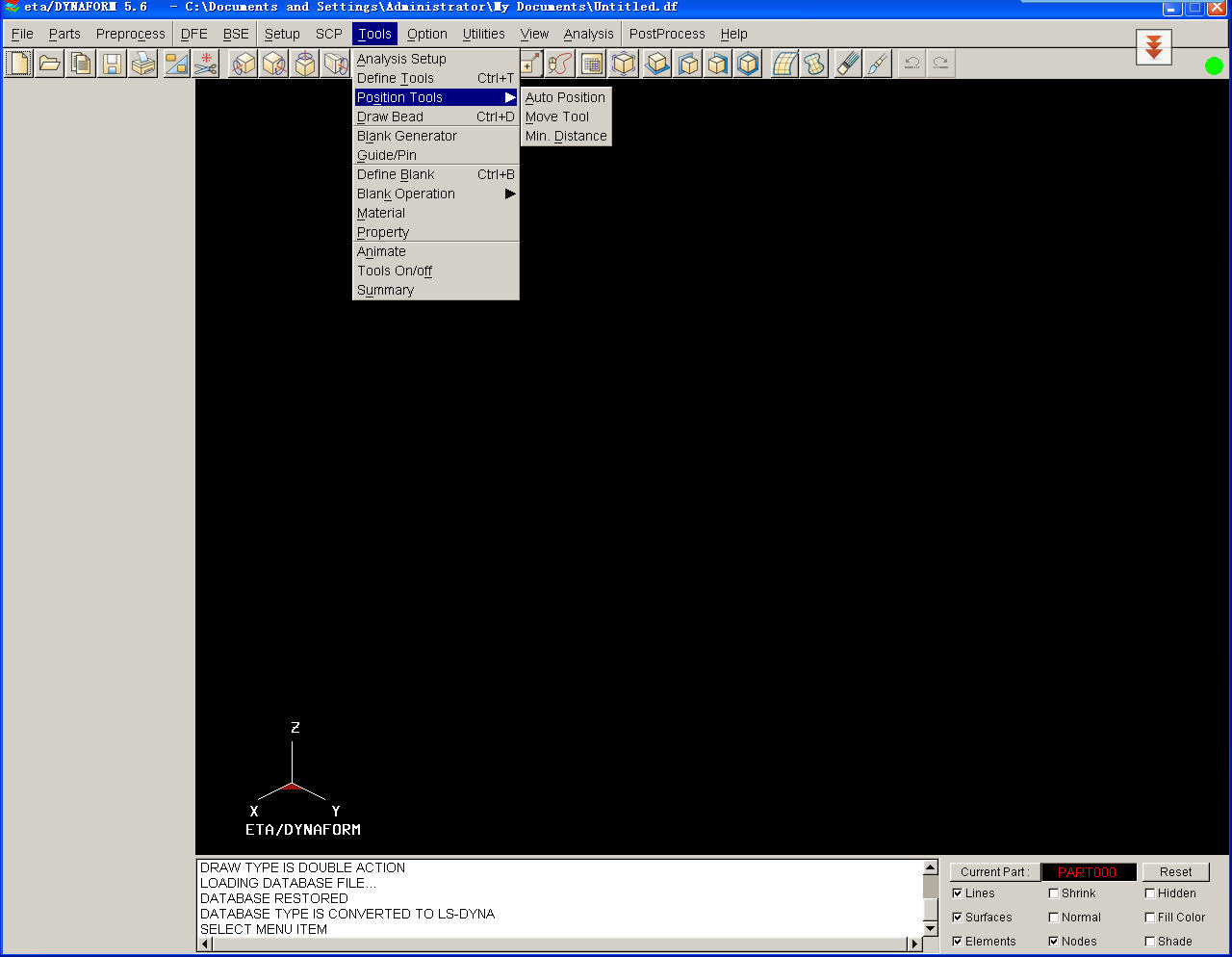Toggle the Surfaces checkbox
This screenshot has height=957, width=1232.
click(x=957, y=918)
